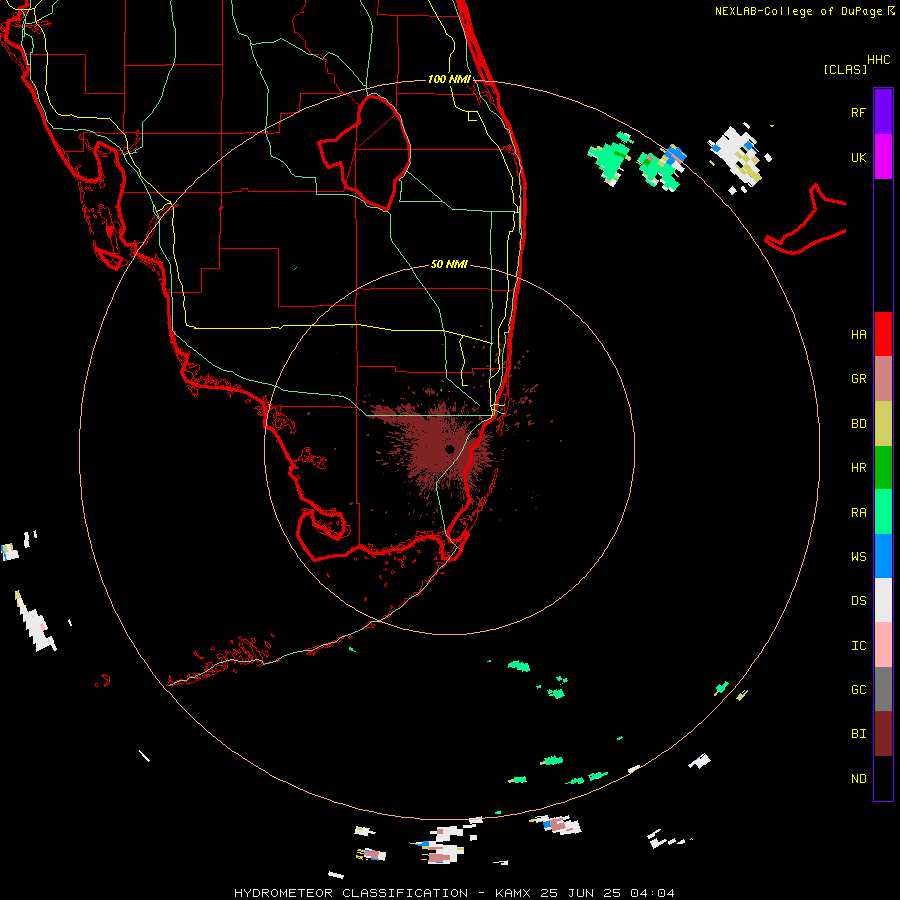Click the GR legend label
Image resolution: width=900 pixels, height=900 pixels.
tap(858, 379)
